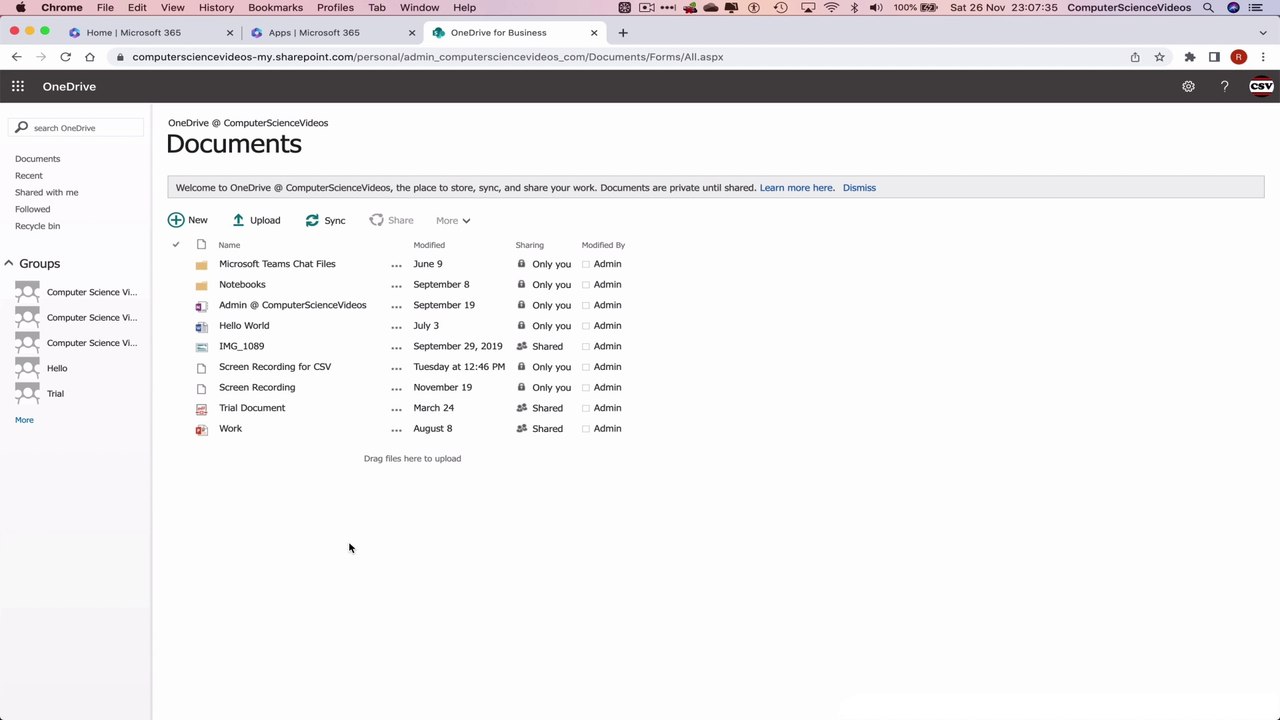
Task: Open the ellipsis menu for IMG_1089
Action: tap(397, 348)
